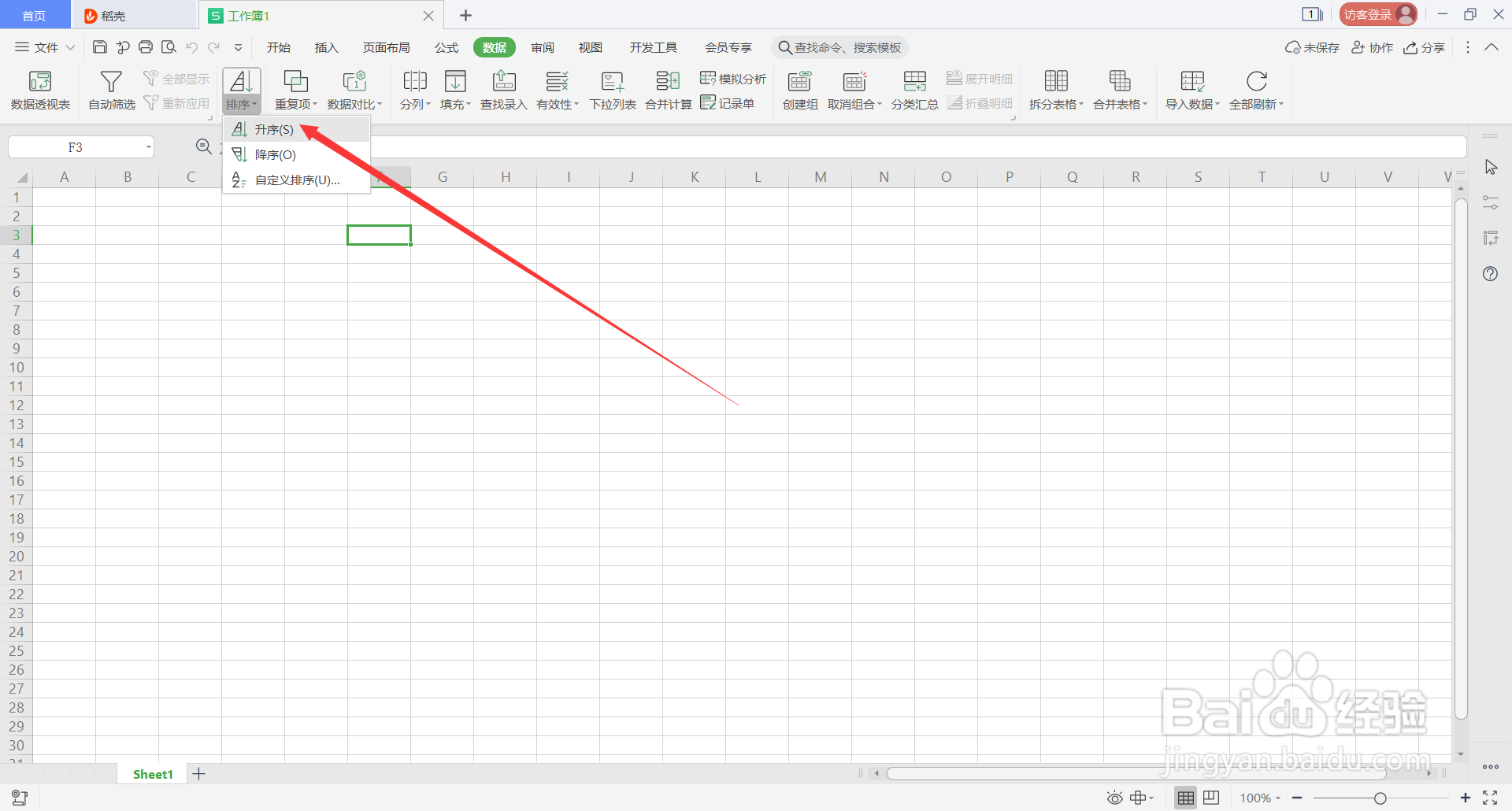Click the Name Box showing F3
Image resolution: width=1512 pixels, height=811 pixels.
(x=80, y=147)
